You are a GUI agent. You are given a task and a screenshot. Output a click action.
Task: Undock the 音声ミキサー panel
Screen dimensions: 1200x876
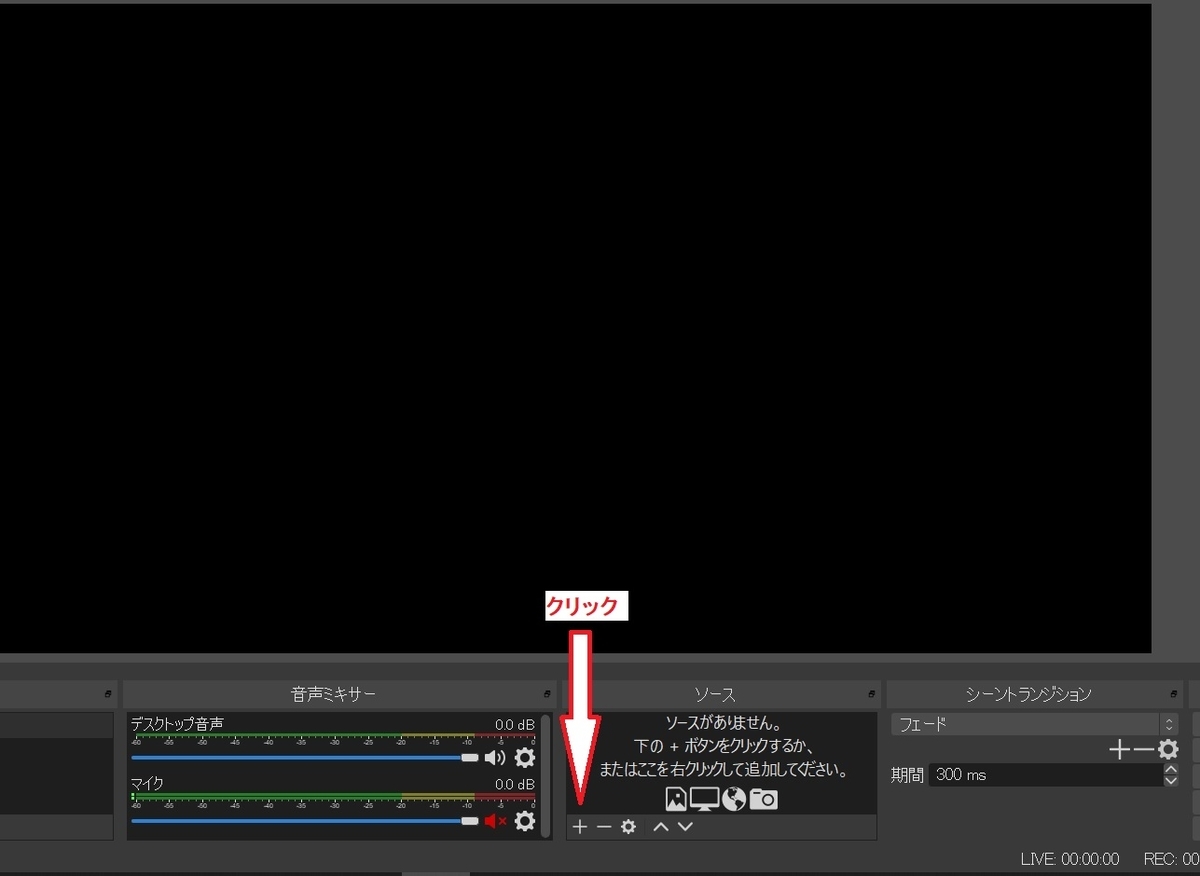coord(547,694)
